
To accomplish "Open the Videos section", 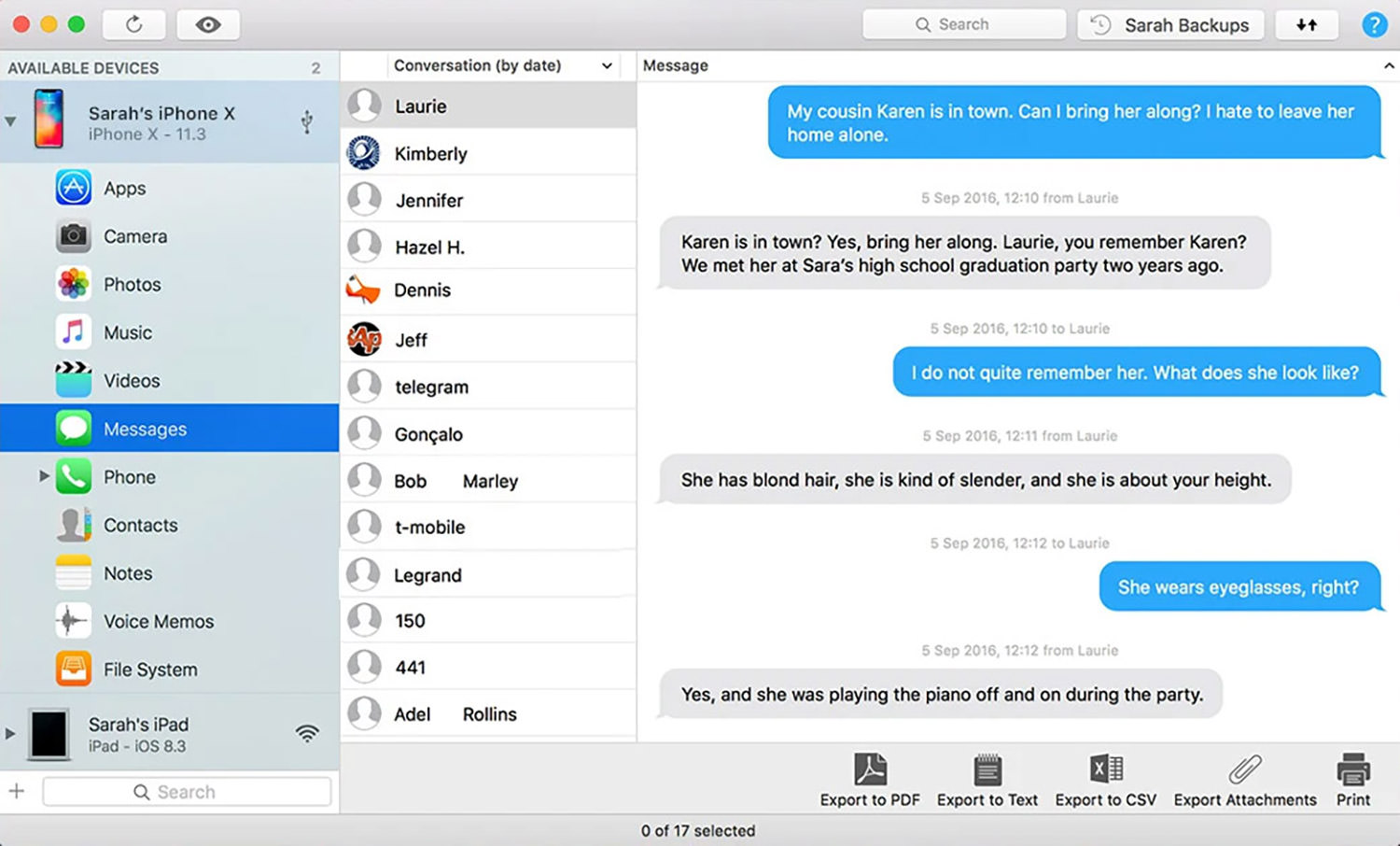I will [x=131, y=380].
